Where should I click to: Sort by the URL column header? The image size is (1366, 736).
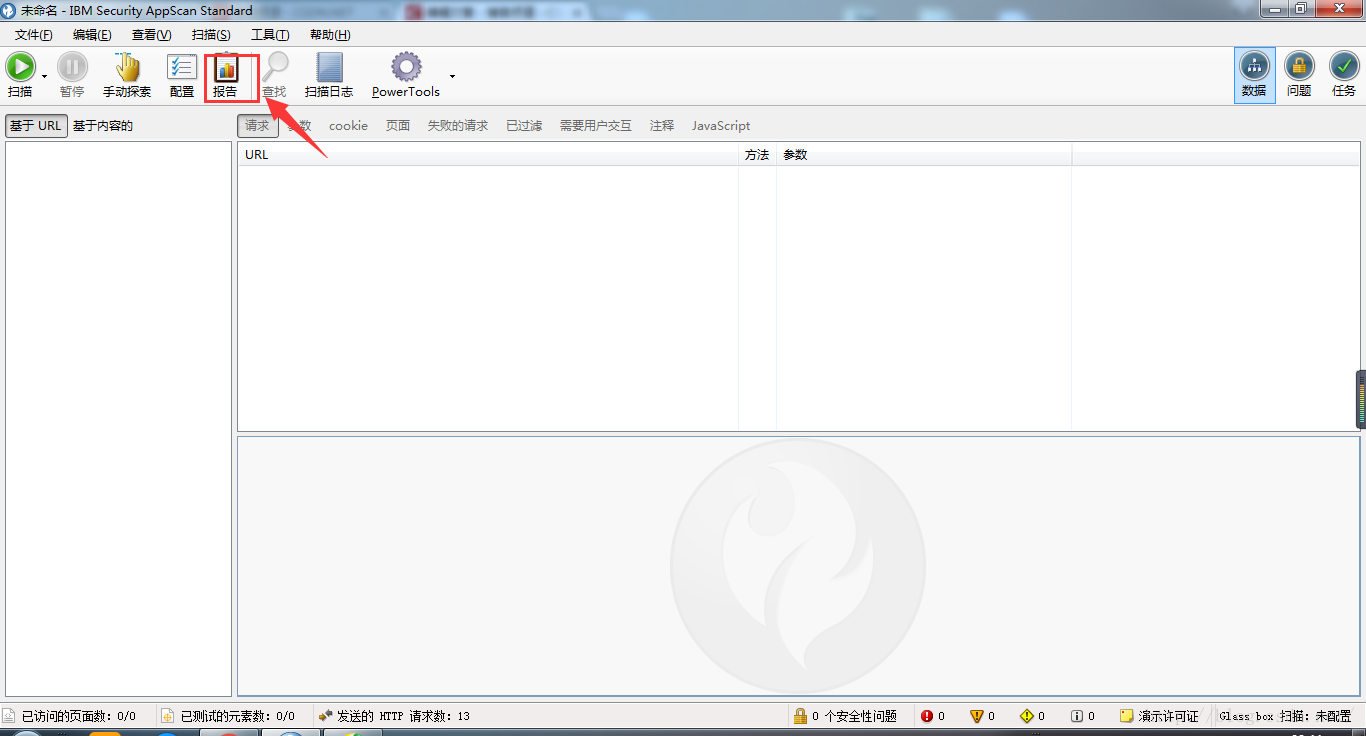click(488, 155)
